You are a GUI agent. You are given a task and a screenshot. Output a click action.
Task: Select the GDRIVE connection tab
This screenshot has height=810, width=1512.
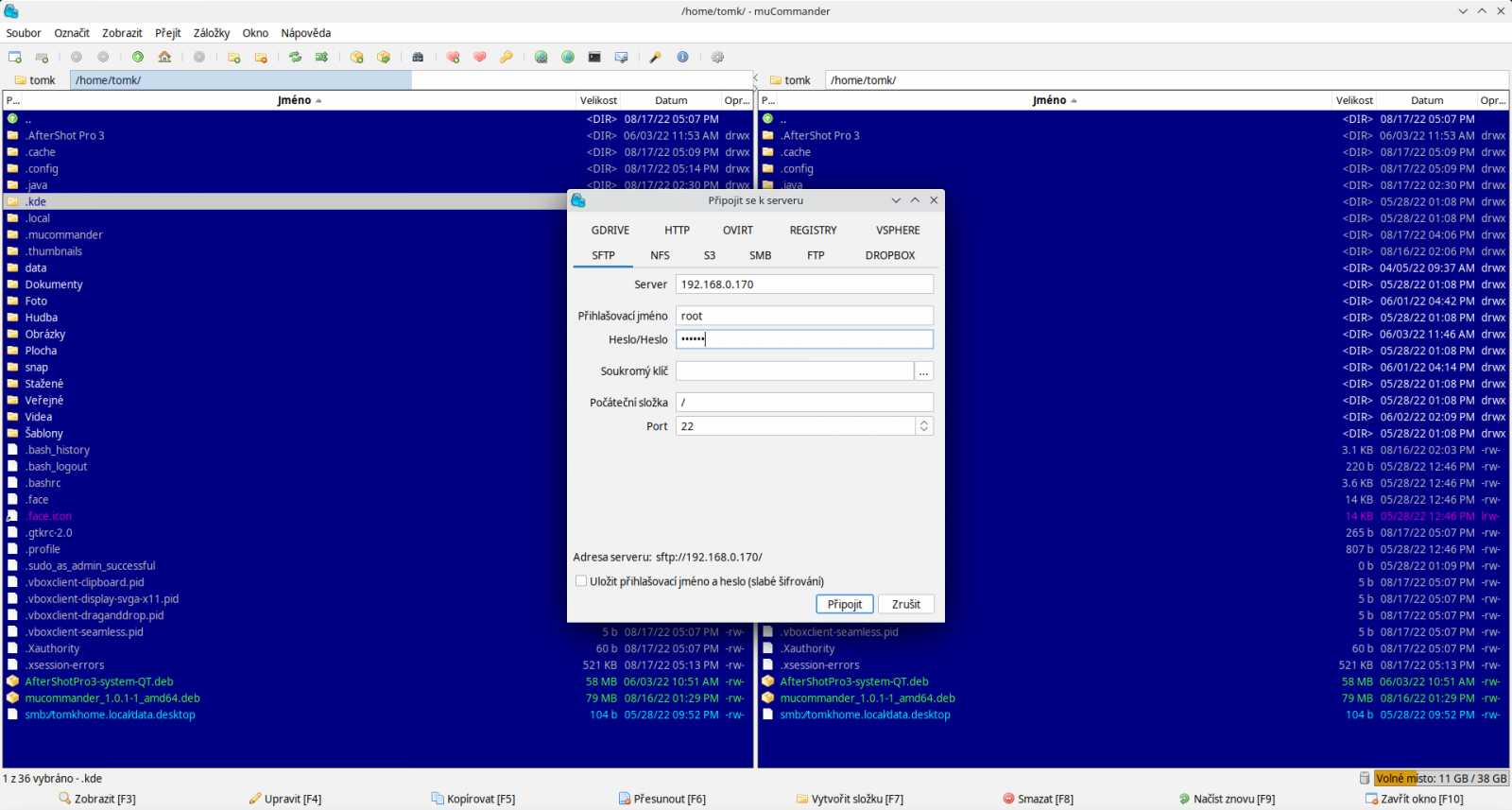pyautogui.click(x=610, y=230)
